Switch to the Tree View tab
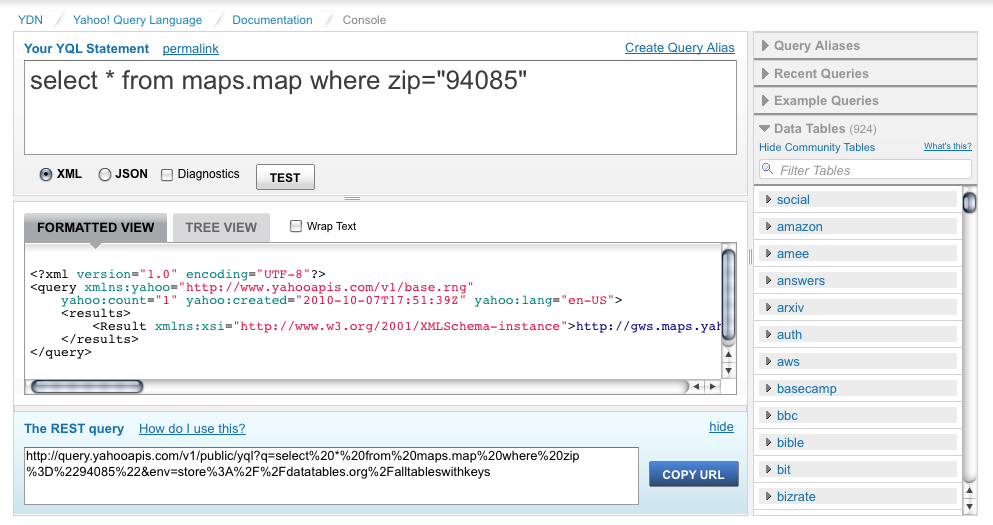 click(221, 227)
